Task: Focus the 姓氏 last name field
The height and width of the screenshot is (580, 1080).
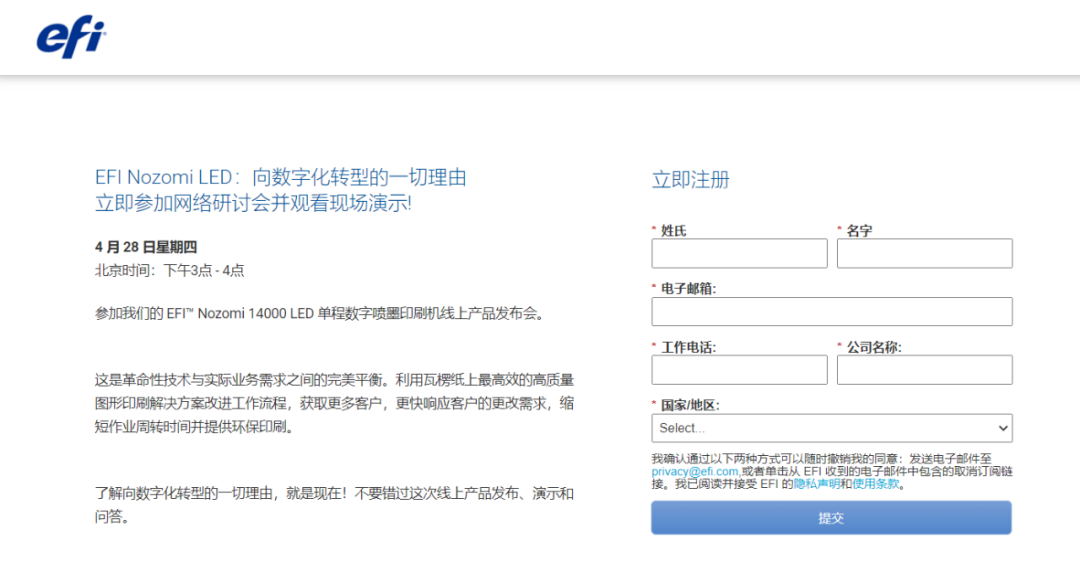Action: click(739, 253)
